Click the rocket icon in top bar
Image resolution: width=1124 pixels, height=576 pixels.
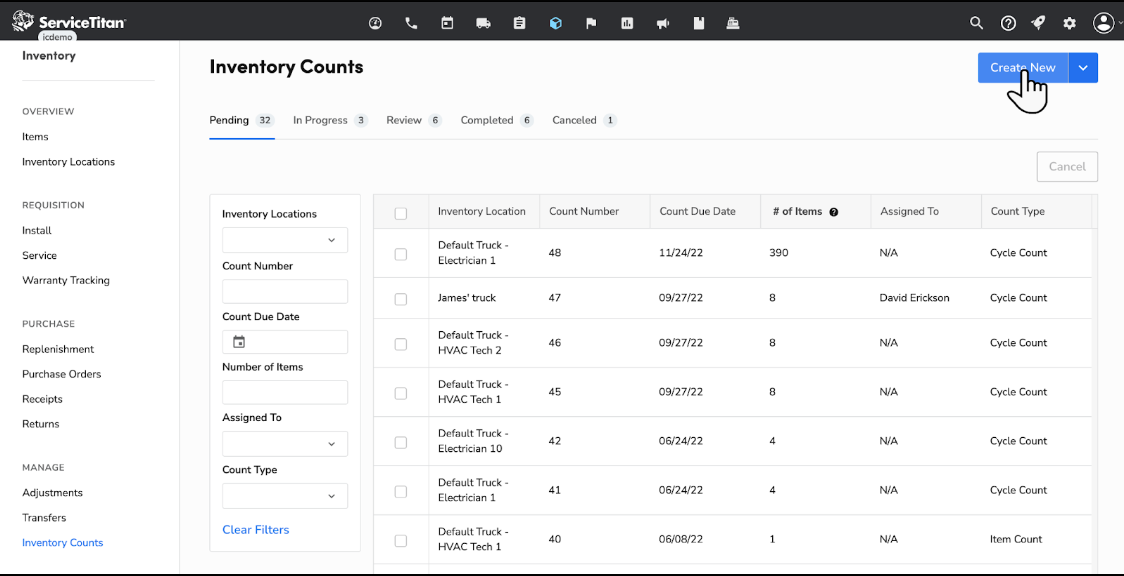(x=1038, y=23)
